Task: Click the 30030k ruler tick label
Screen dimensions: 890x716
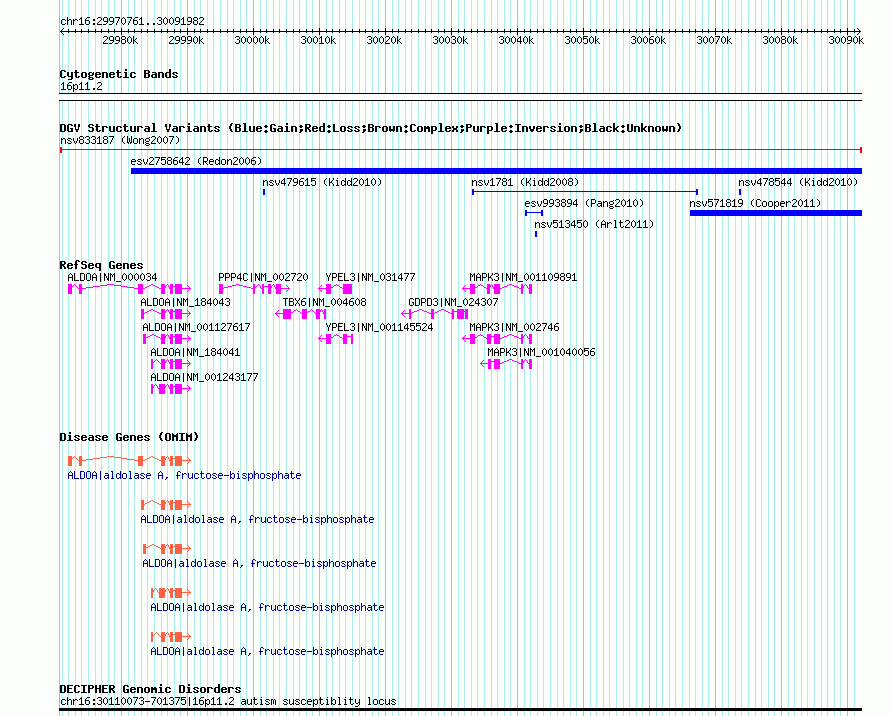Action: (x=450, y=40)
